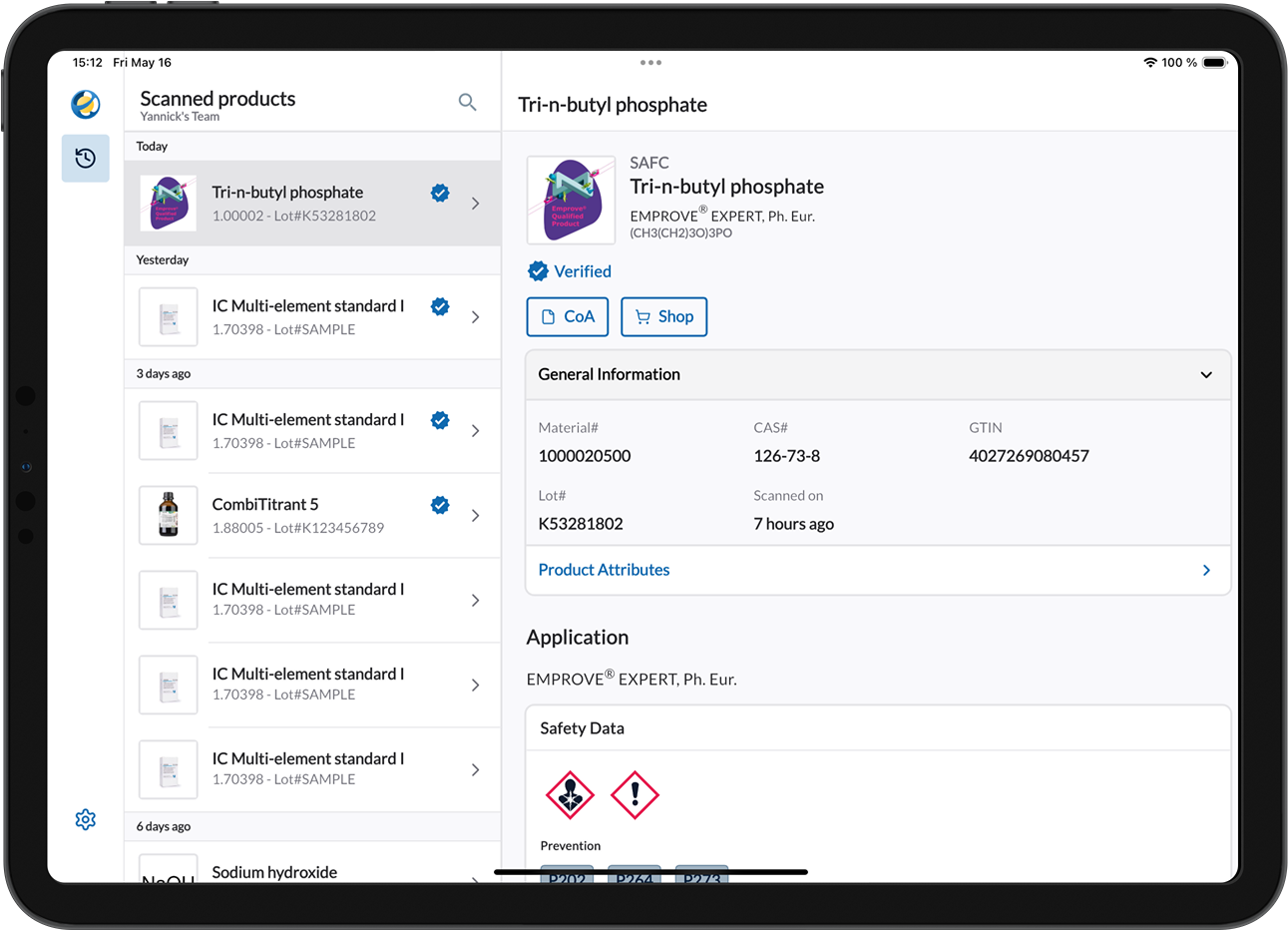
Task: Open CombiTitrant 5 item chevron
Action: pos(475,516)
